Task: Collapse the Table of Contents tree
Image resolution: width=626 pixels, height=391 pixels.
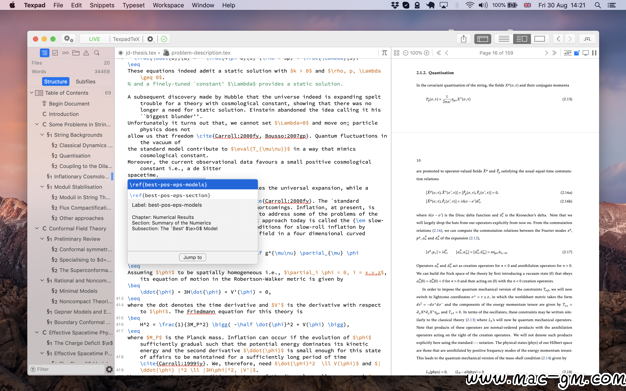Action: [32, 93]
